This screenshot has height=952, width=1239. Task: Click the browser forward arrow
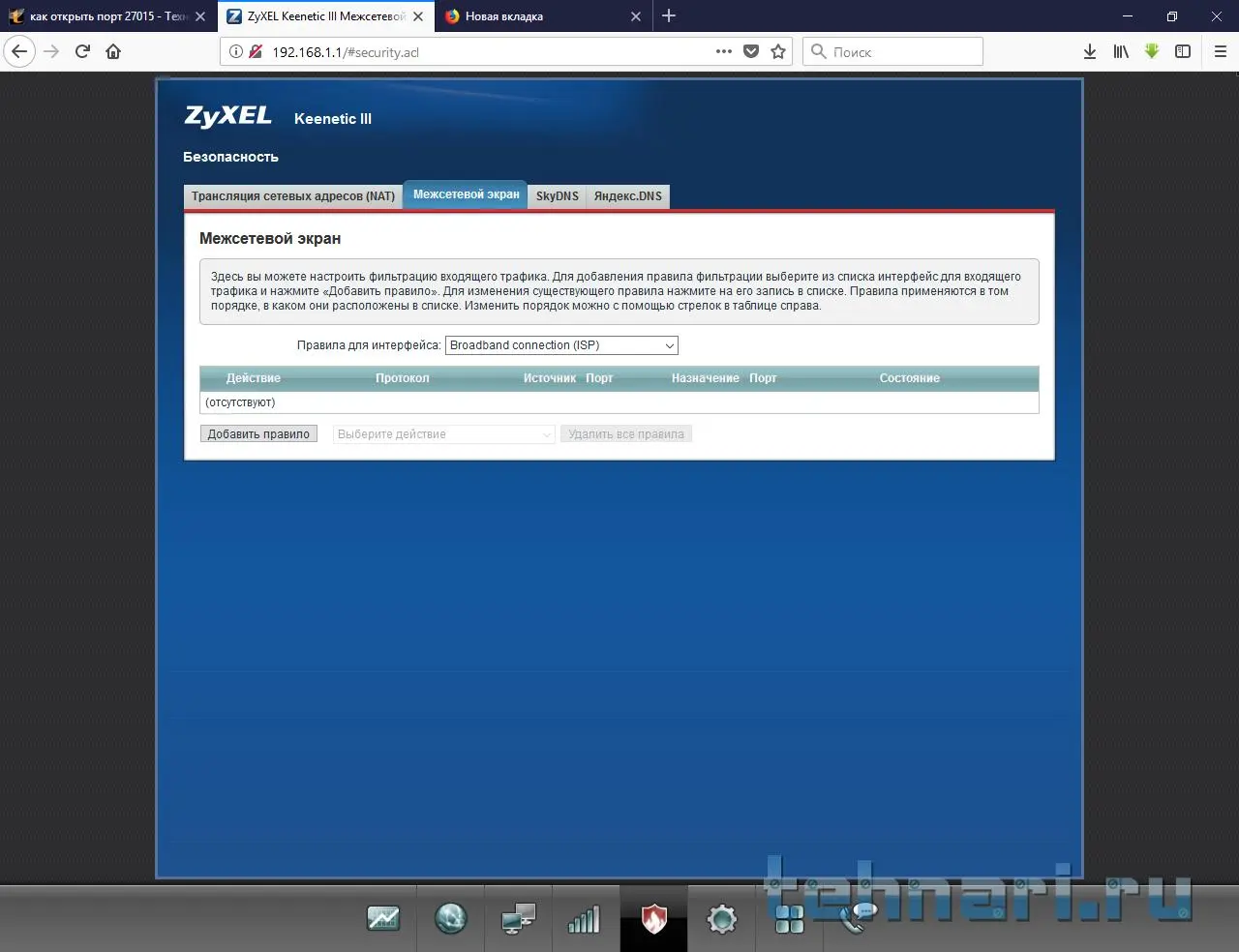click(51, 51)
